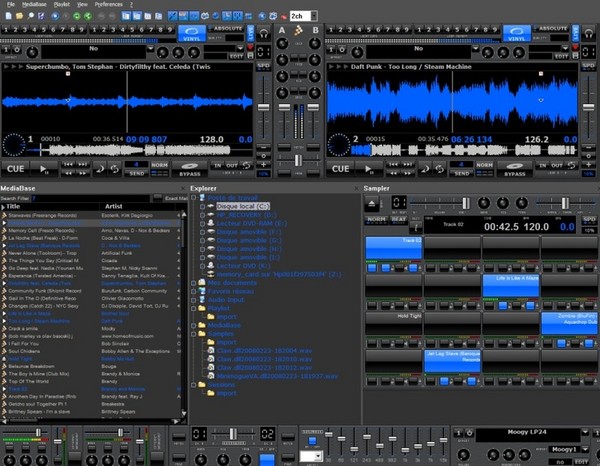Click deck 1 skip to previous track button
600x466 pixels.
(x=68, y=165)
